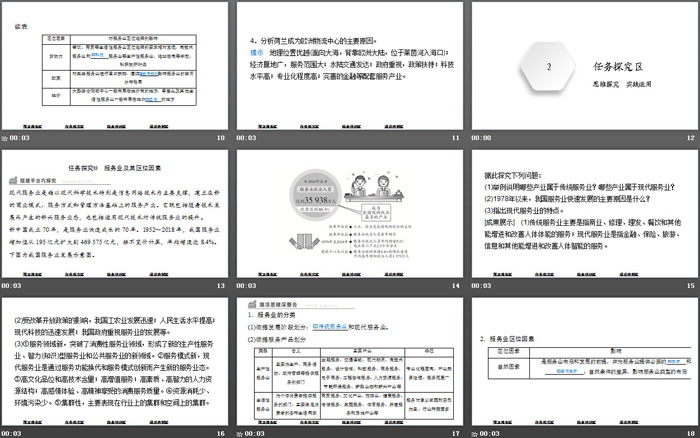Click the 00:03 timing under slide 18
700x438 pixels.
coord(490,434)
